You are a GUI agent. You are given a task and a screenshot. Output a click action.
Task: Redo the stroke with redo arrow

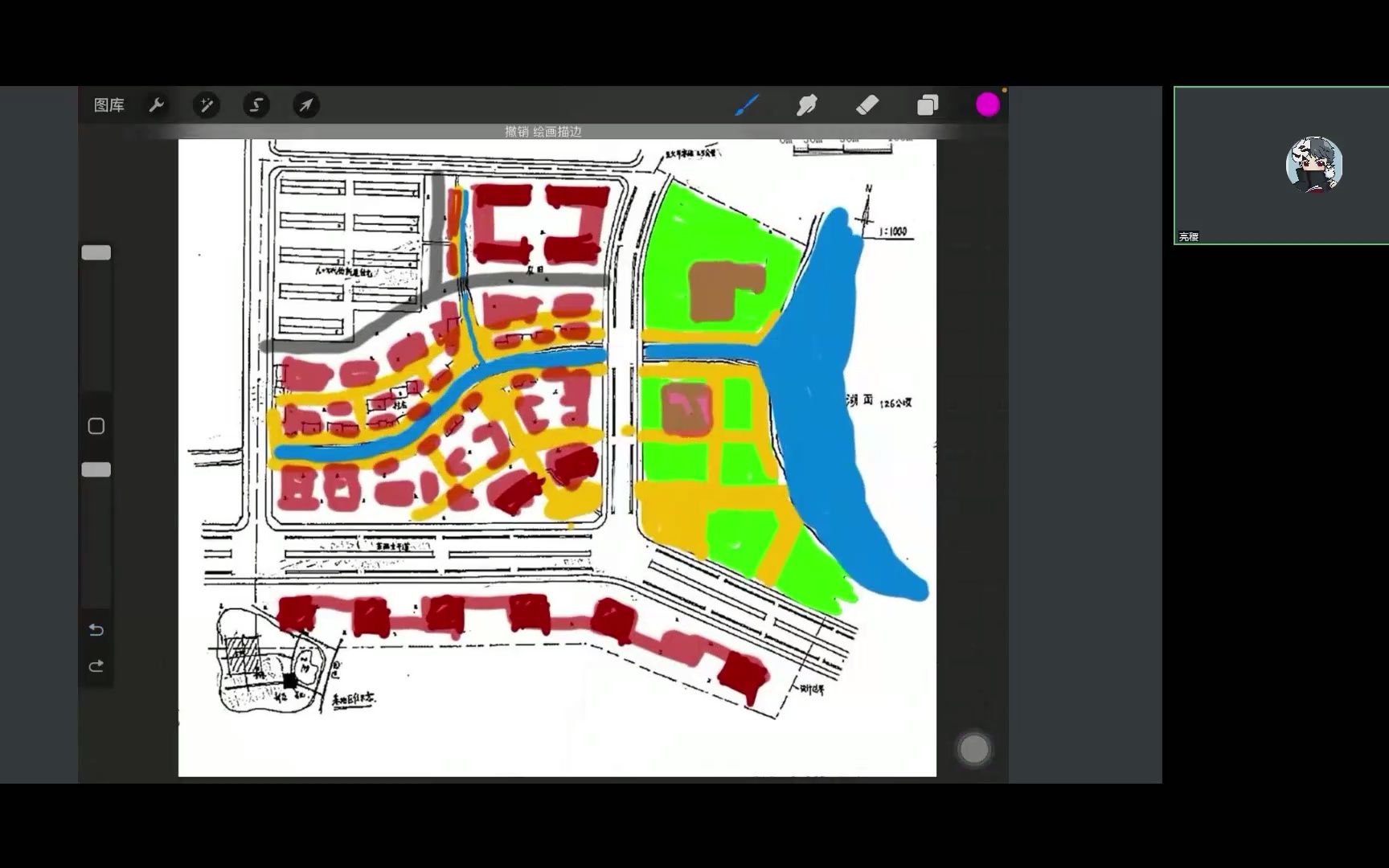click(96, 666)
